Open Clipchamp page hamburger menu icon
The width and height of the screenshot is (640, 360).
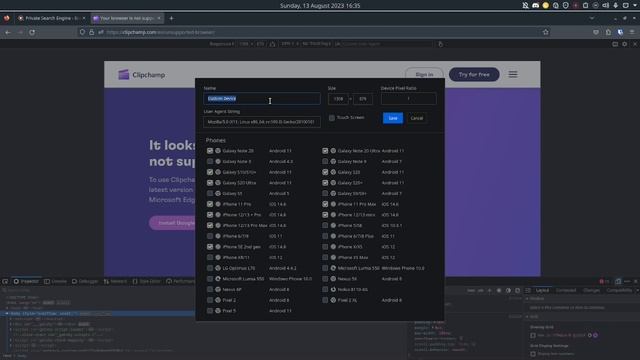coord(513,74)
